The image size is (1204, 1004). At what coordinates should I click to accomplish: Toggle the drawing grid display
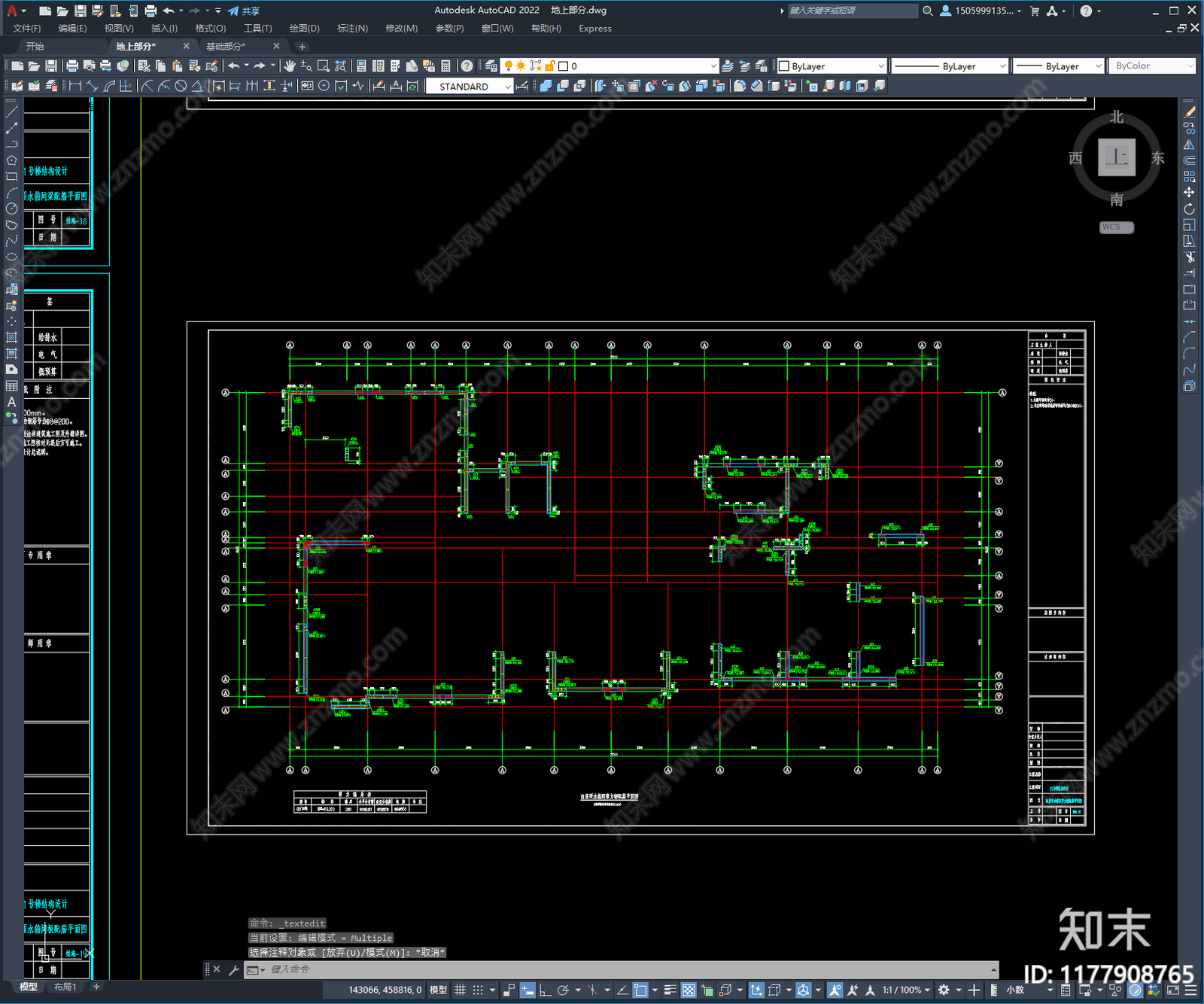pyautogui.click(x=460, y=990)
